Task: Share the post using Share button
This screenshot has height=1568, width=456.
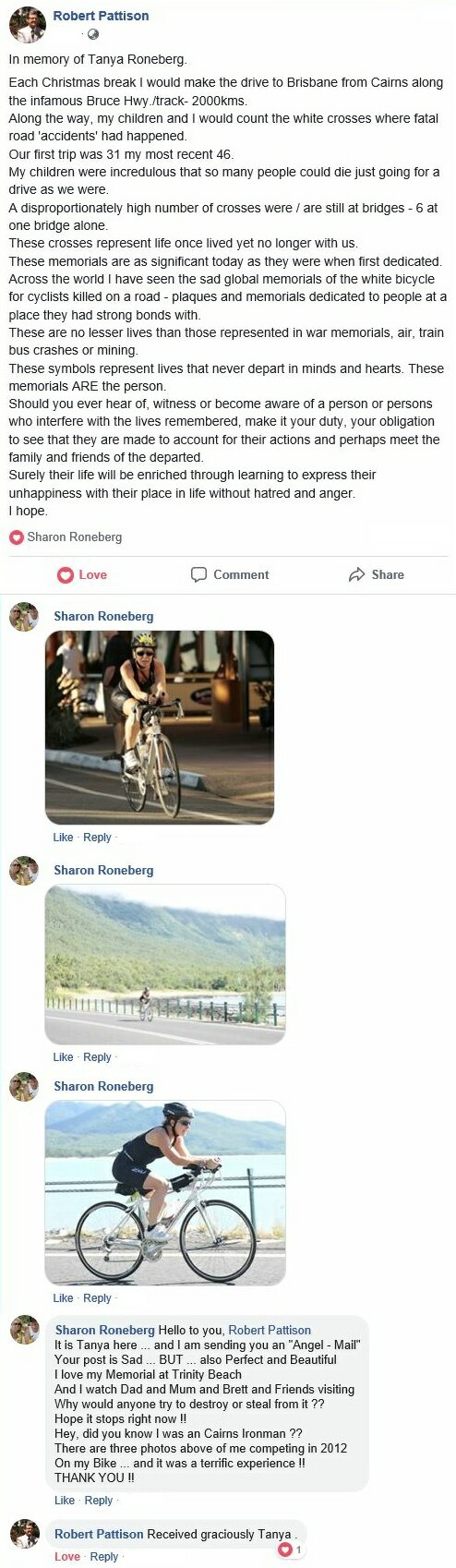Action: click(377, 574)
